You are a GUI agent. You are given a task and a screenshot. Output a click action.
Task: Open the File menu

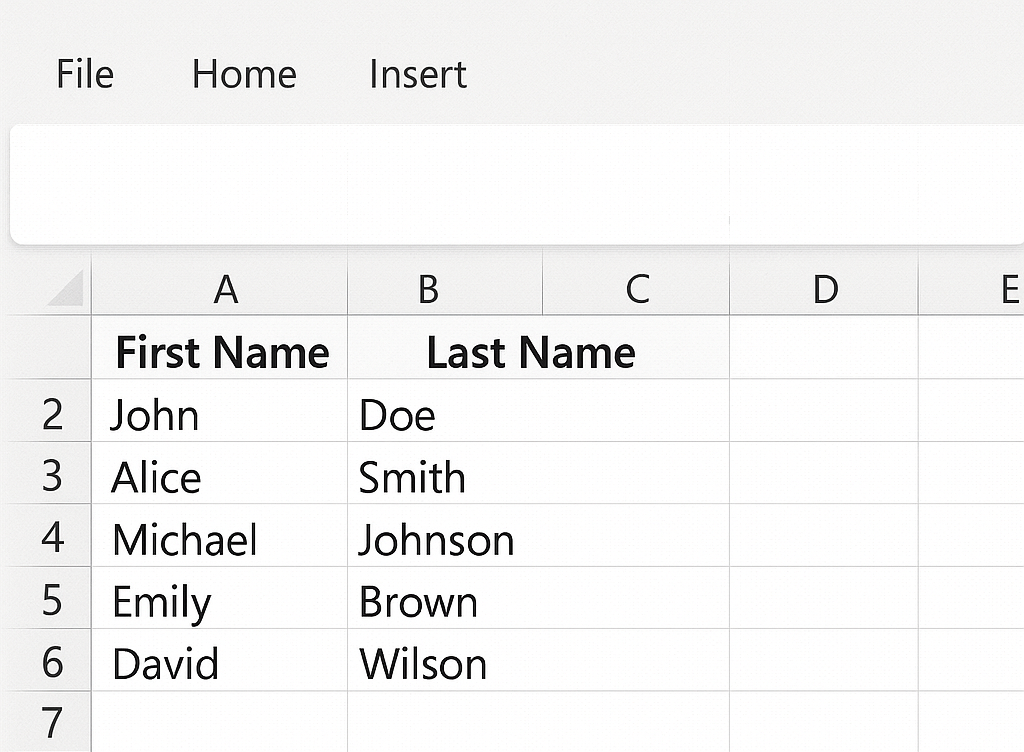[85, 74]
